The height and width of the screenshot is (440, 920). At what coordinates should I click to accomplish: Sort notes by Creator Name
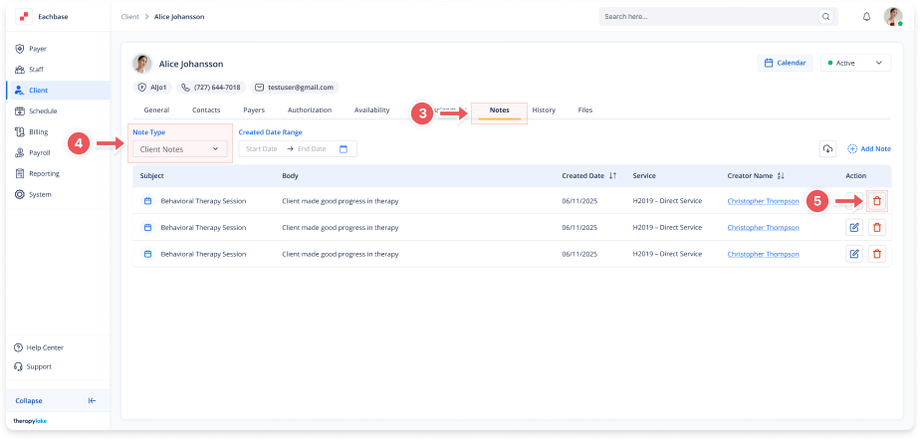click(780, 176)
